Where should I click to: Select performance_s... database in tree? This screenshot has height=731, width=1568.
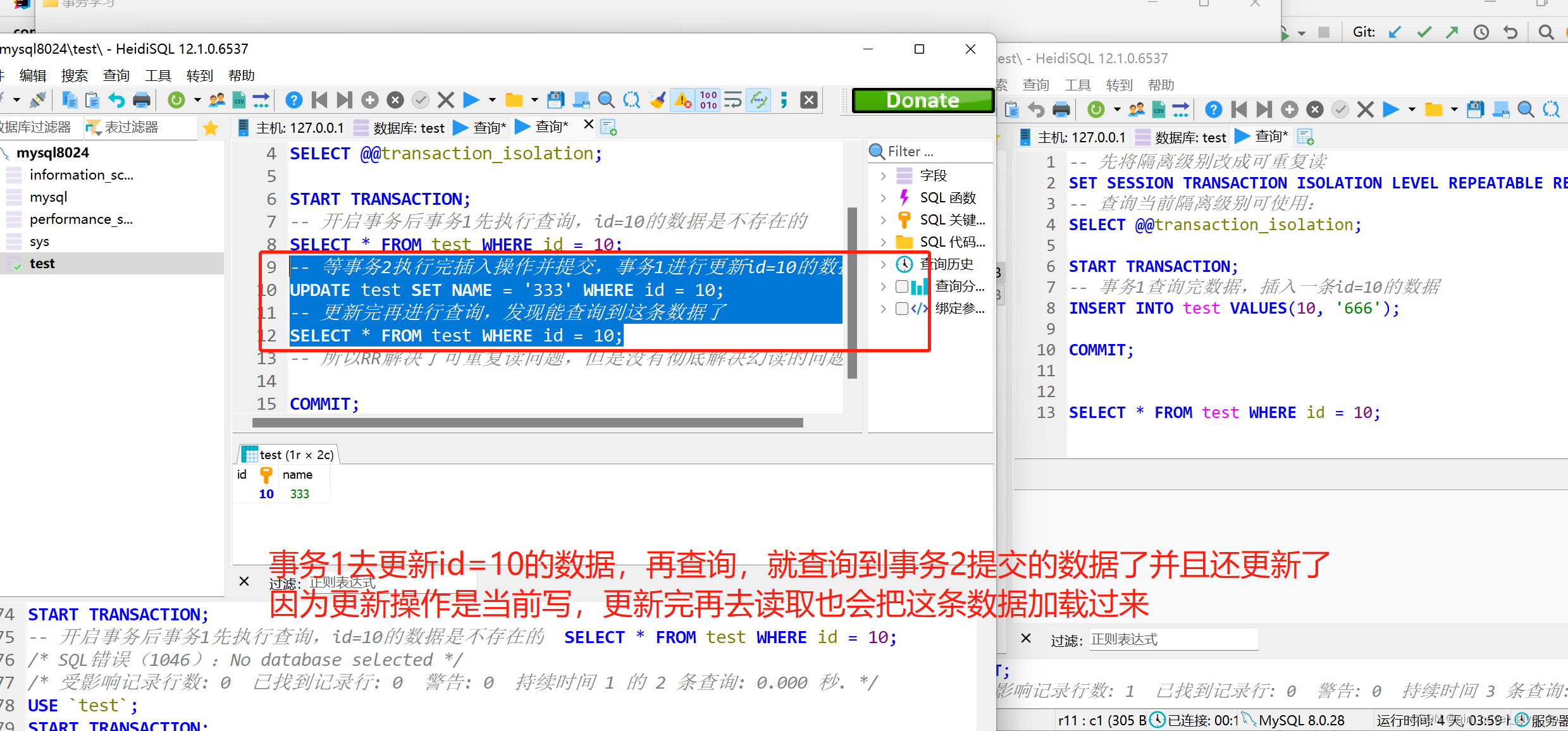81,219
